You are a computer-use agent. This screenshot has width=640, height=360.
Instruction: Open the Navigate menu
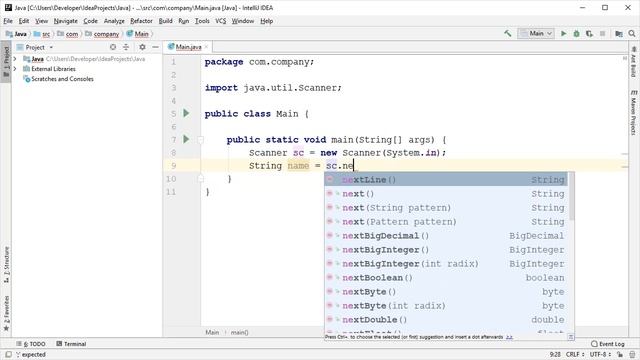click(65, 21)
